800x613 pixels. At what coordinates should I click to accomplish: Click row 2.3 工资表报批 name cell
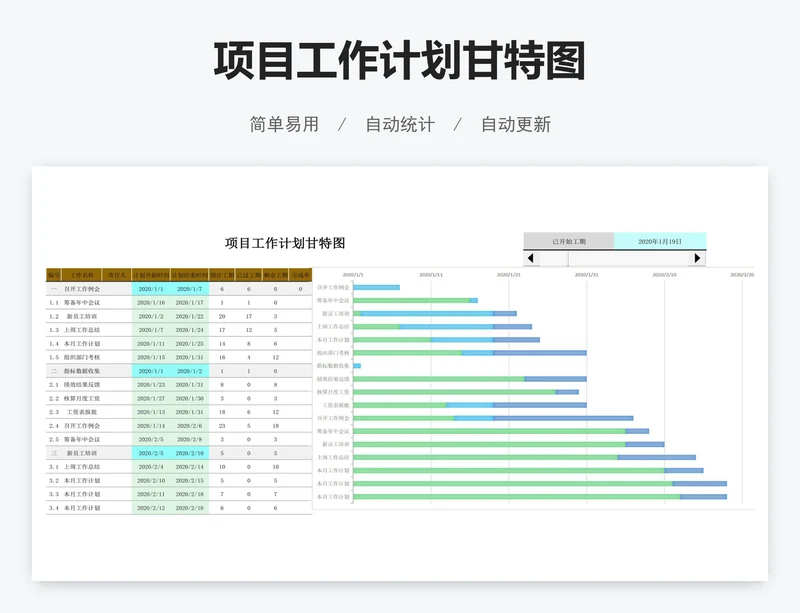pyautogui.click(x=82, y=412)
